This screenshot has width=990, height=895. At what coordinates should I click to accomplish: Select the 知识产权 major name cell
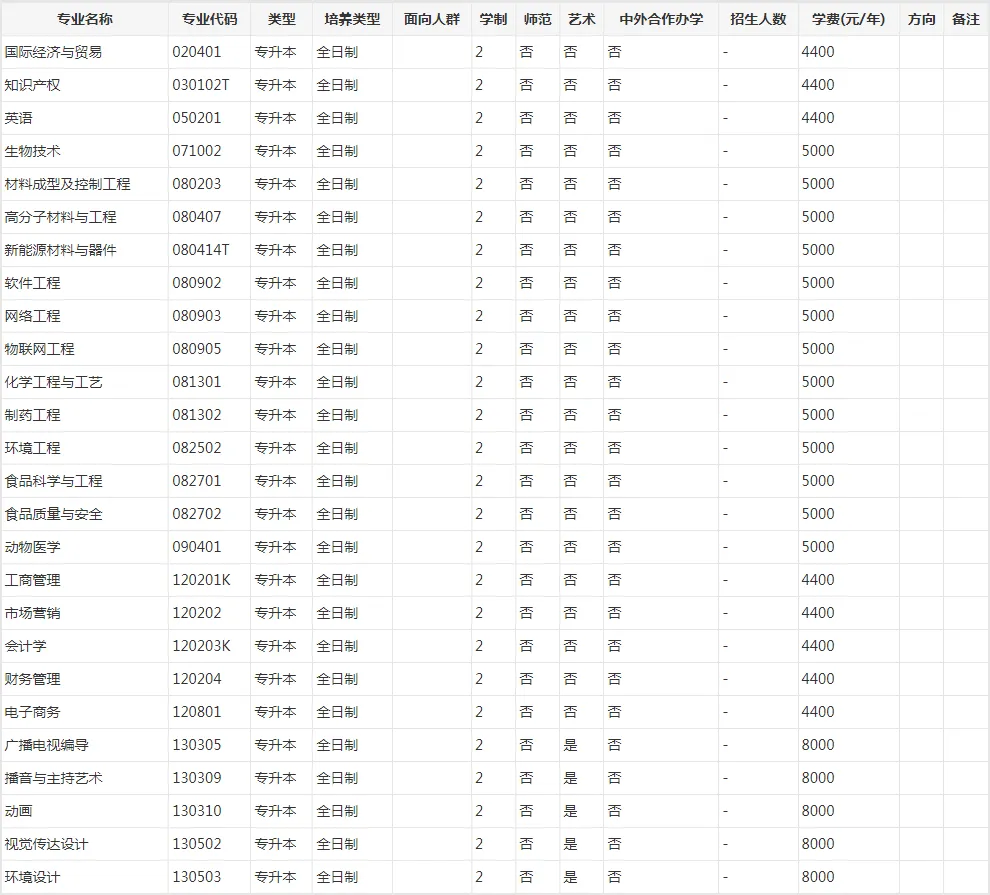click(32, 85)
